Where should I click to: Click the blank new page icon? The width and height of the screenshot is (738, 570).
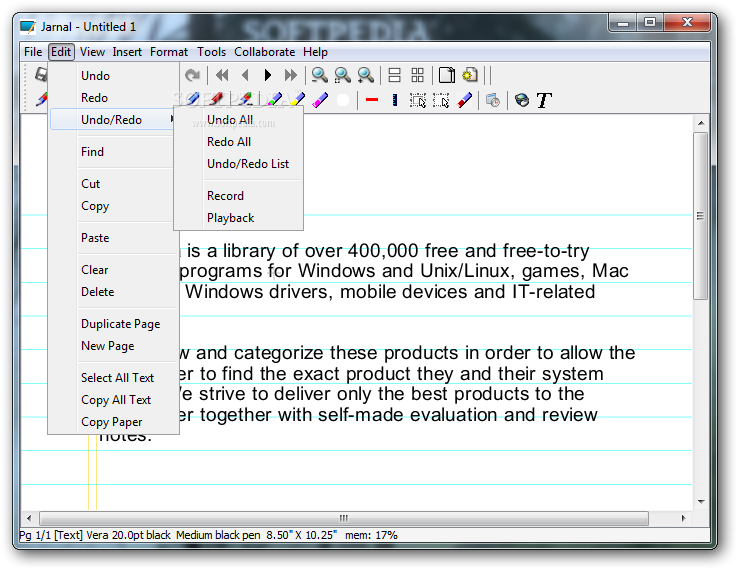pos(447,75)
